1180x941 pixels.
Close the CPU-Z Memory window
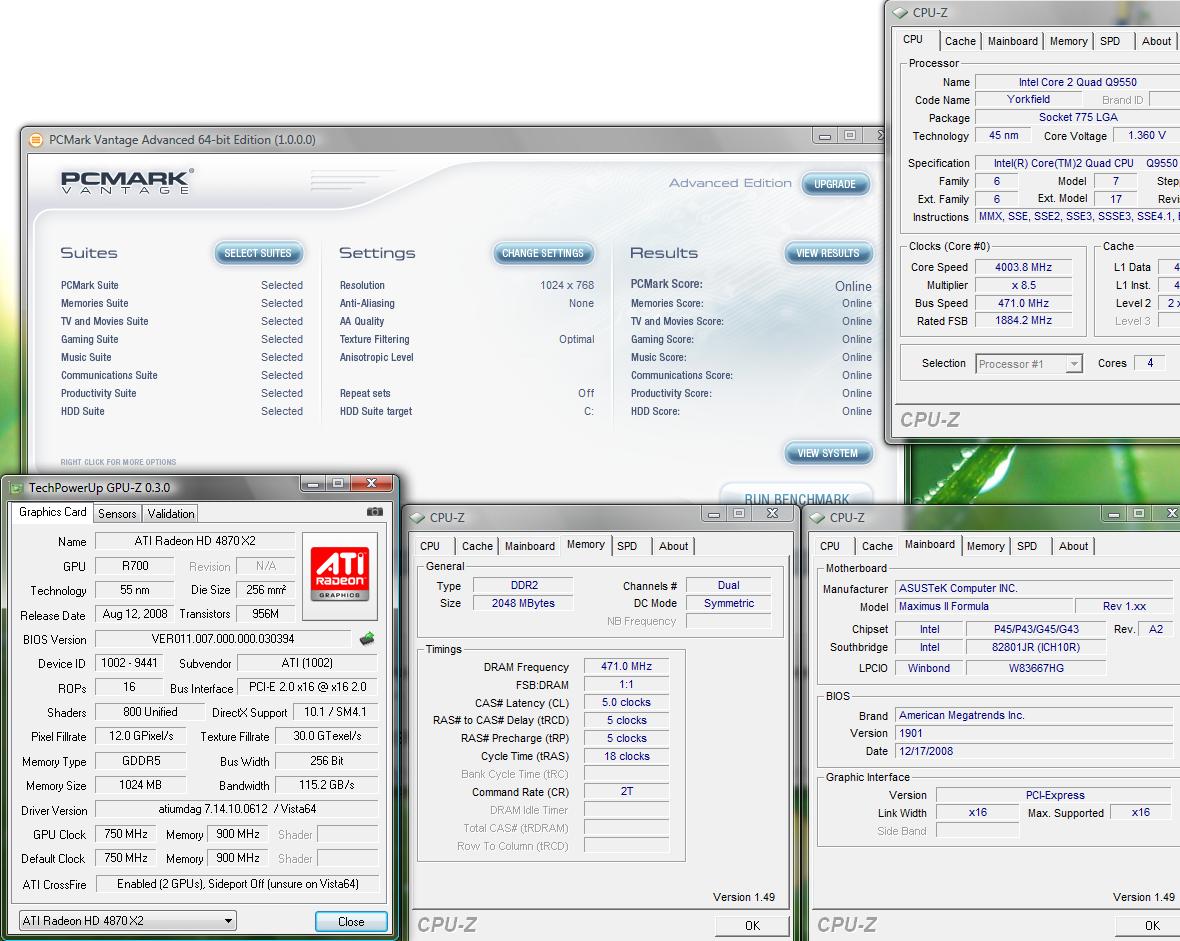click(x=772, y=514)
